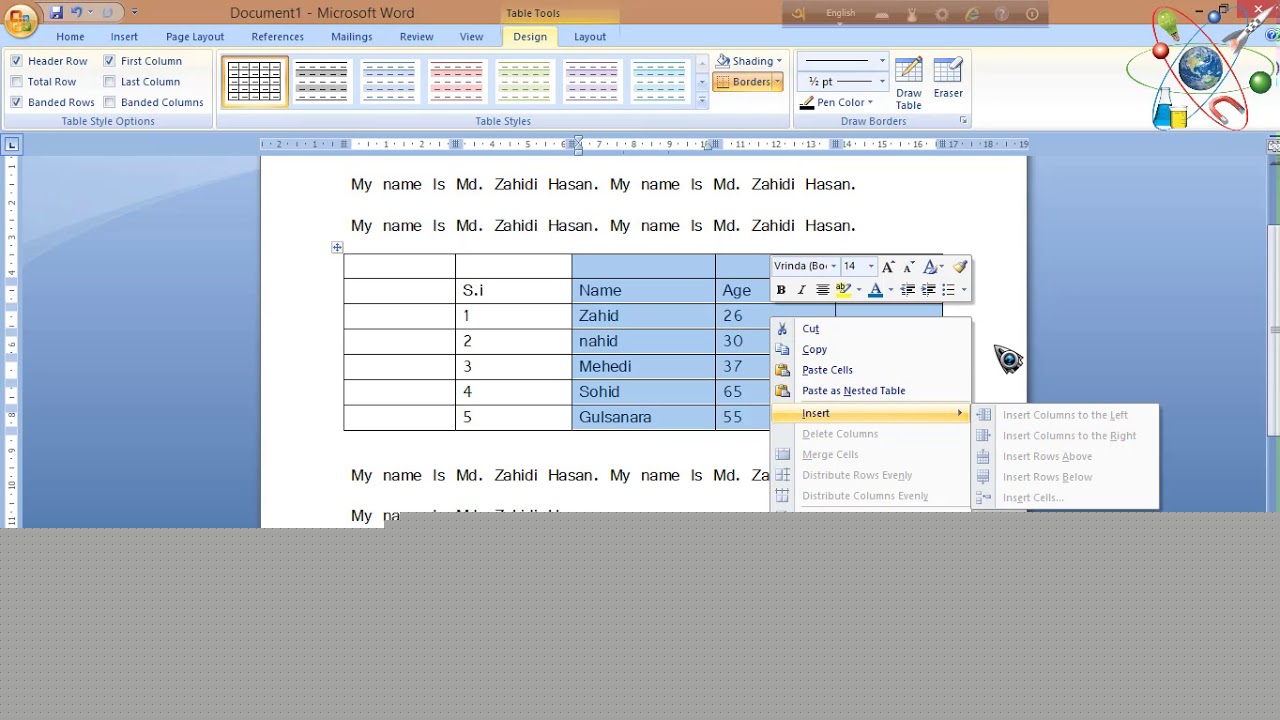1280x720 pixels.
Task: Save the document from the Quick Access toolbar
Action: click(x=56, y=13)
